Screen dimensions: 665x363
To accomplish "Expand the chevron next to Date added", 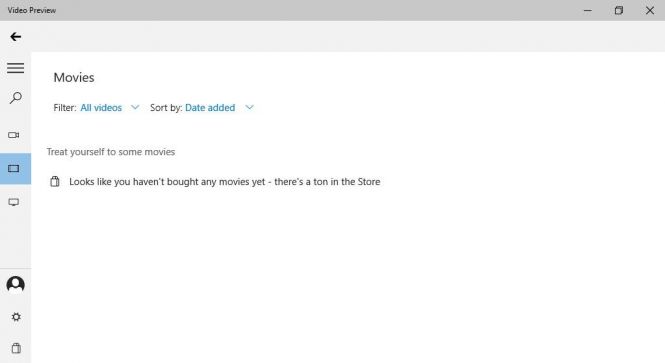I will [x=249, y=107].
